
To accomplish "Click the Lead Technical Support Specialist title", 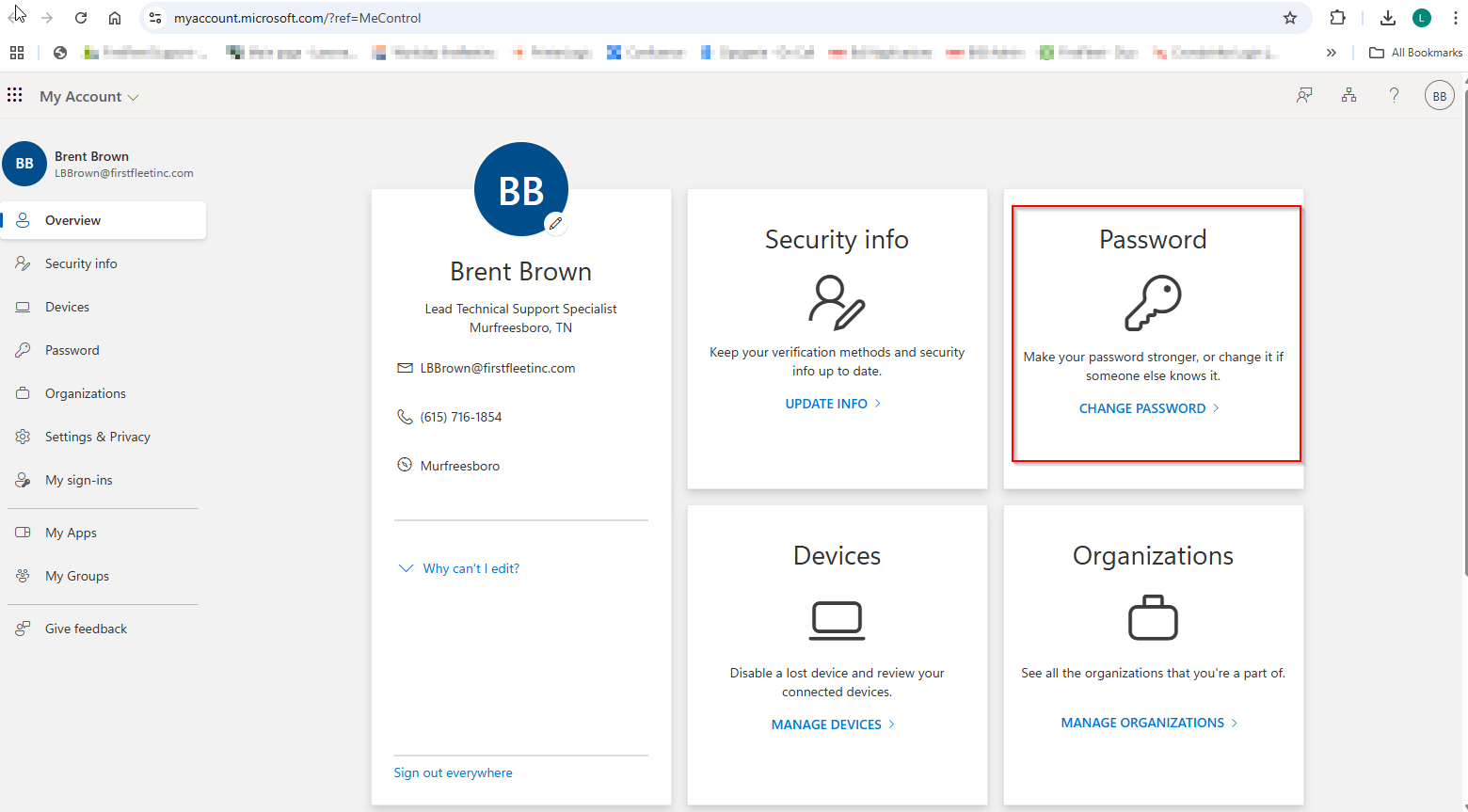I will (x=520, y=309).
